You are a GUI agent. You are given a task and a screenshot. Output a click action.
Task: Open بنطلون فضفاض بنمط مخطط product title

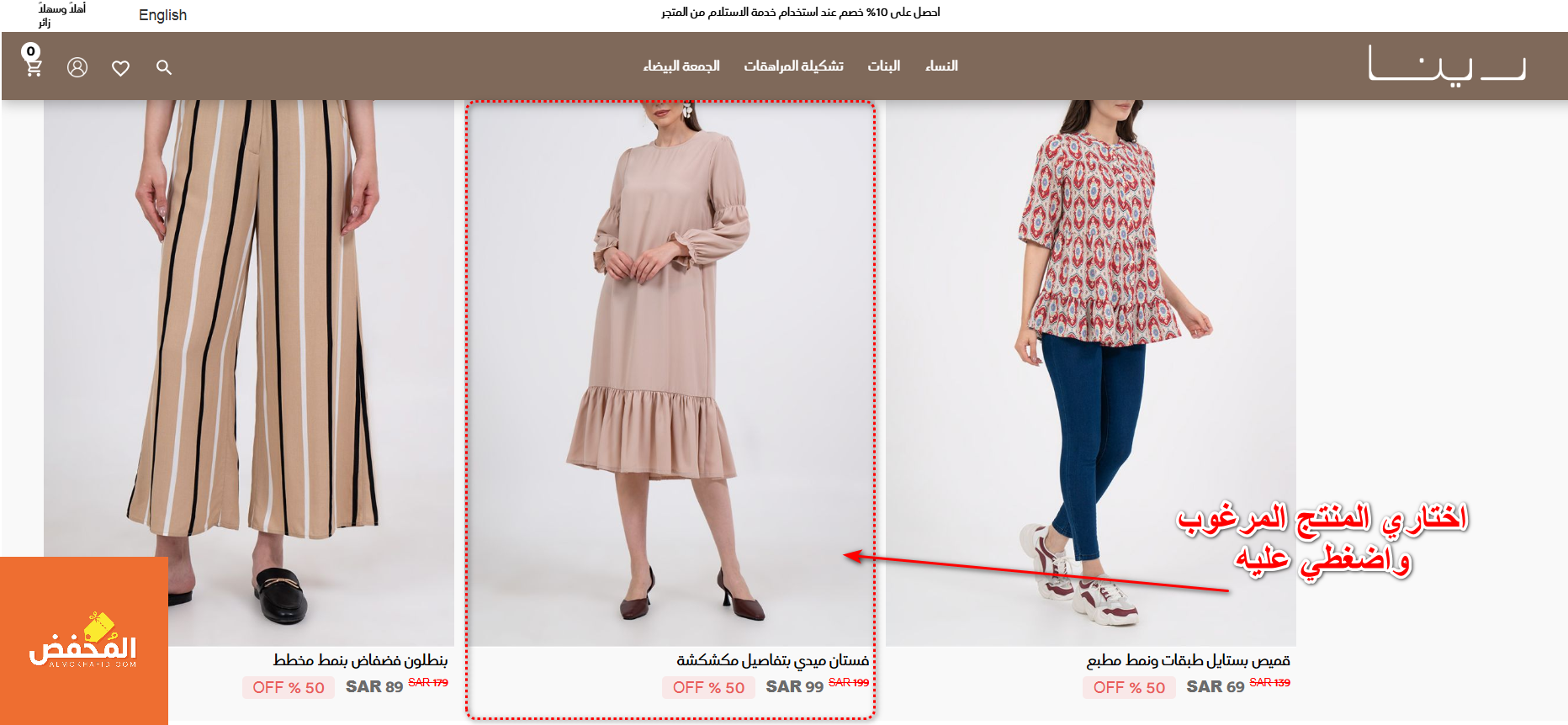(360, 660)
